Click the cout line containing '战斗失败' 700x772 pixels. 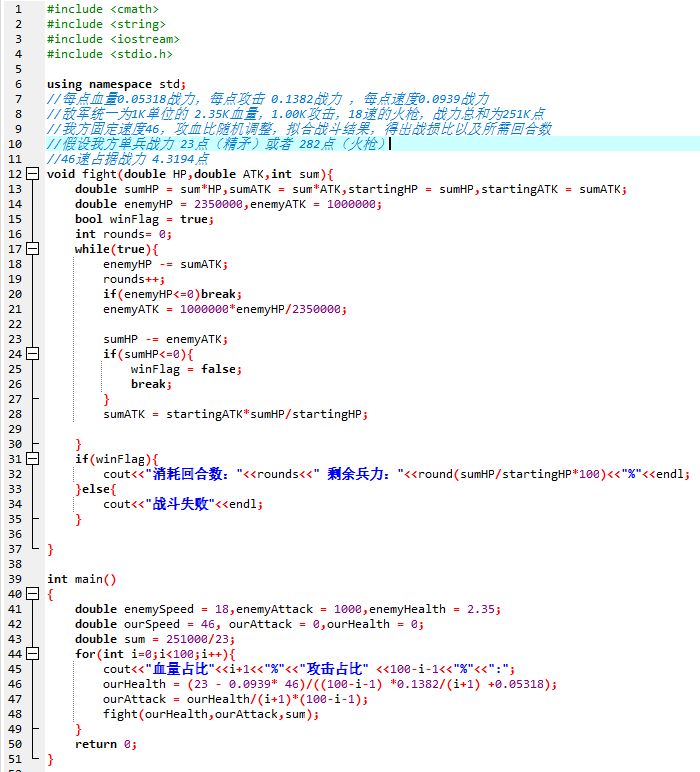[183, 504]
